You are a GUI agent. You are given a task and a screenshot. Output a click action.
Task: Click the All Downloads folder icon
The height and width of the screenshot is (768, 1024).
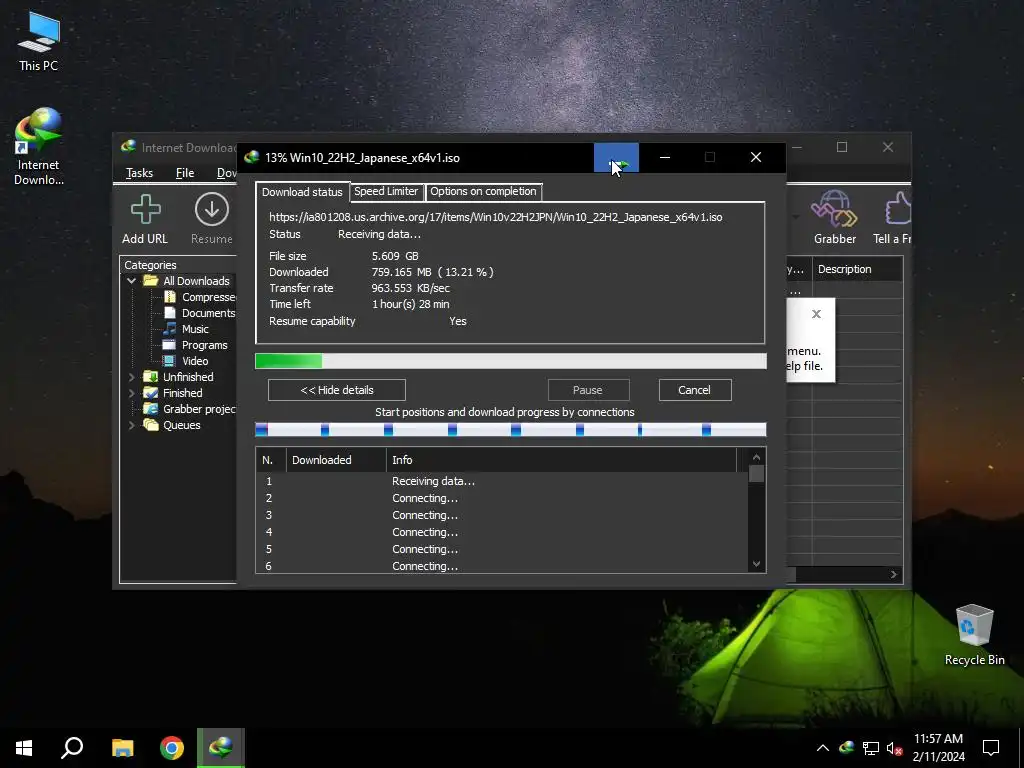coord(151,281)
